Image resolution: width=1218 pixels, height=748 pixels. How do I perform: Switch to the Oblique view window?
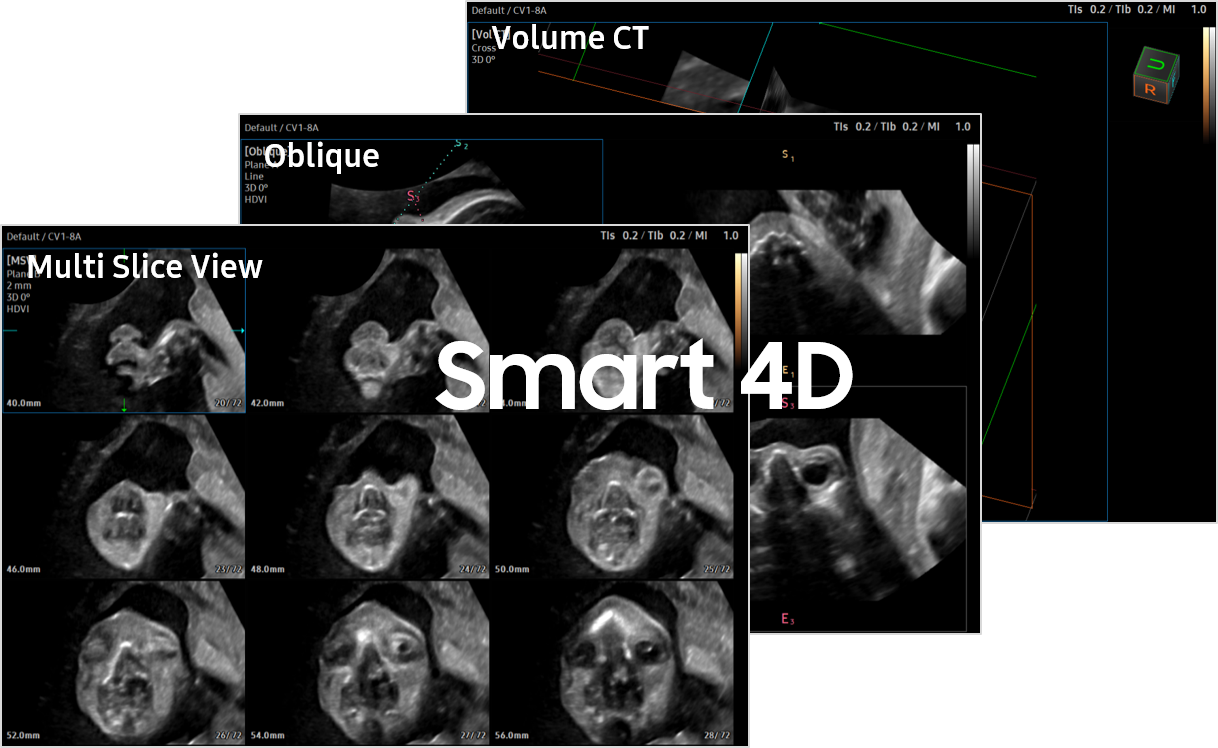[x=320, y=156]
